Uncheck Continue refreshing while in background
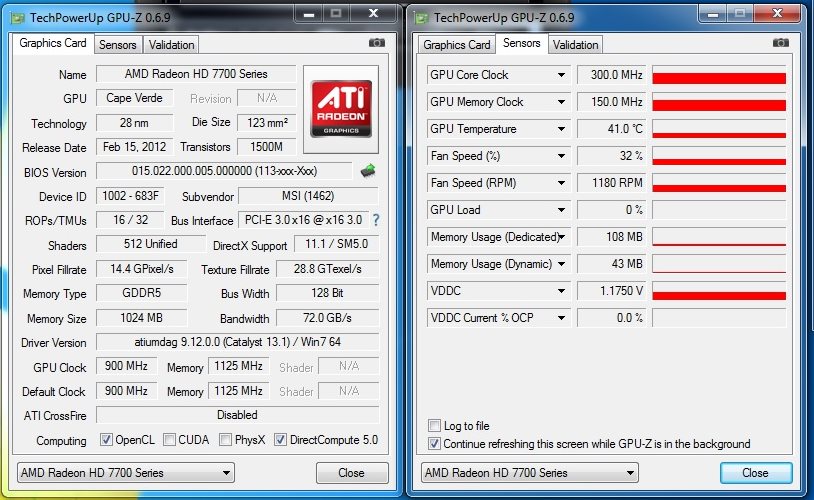This screenshot has width=814, height=500. [x=435, y=444]
